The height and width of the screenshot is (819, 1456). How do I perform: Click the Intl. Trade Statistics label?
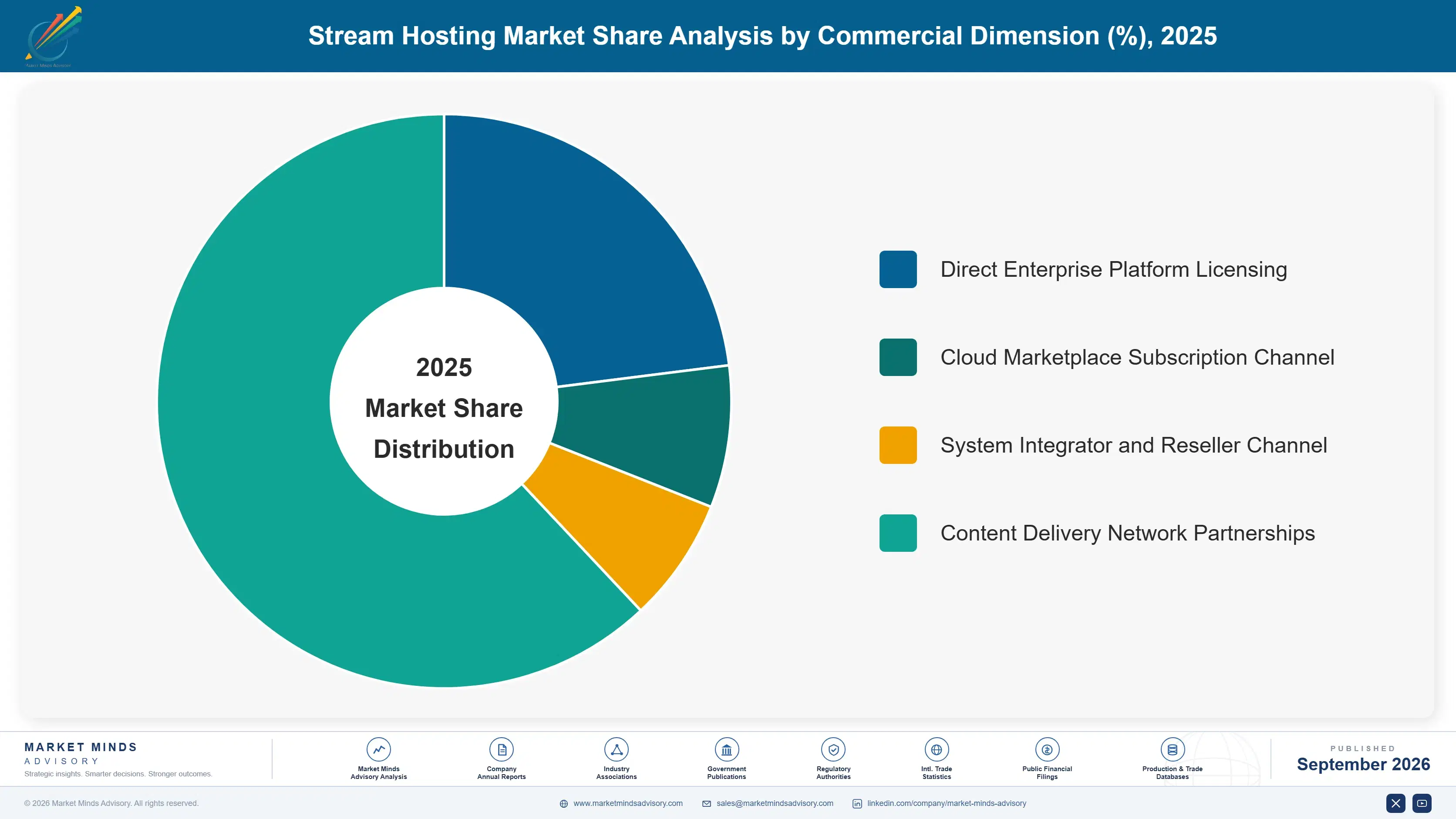click(937, 773)
